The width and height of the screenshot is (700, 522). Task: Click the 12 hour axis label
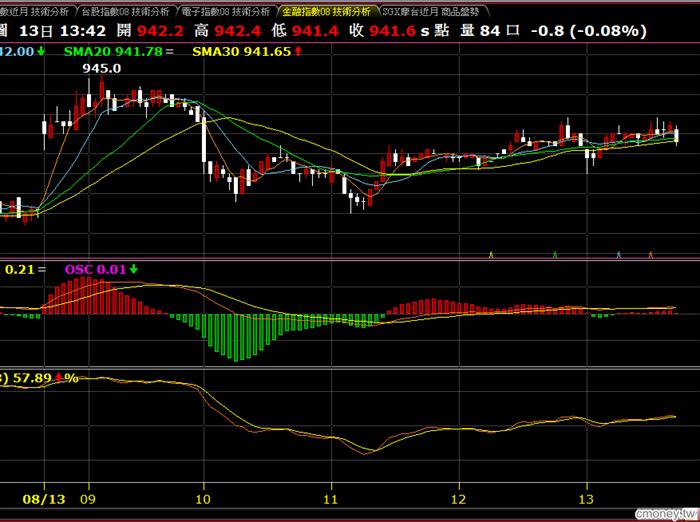pyautogui.click(x=458, y=499)
